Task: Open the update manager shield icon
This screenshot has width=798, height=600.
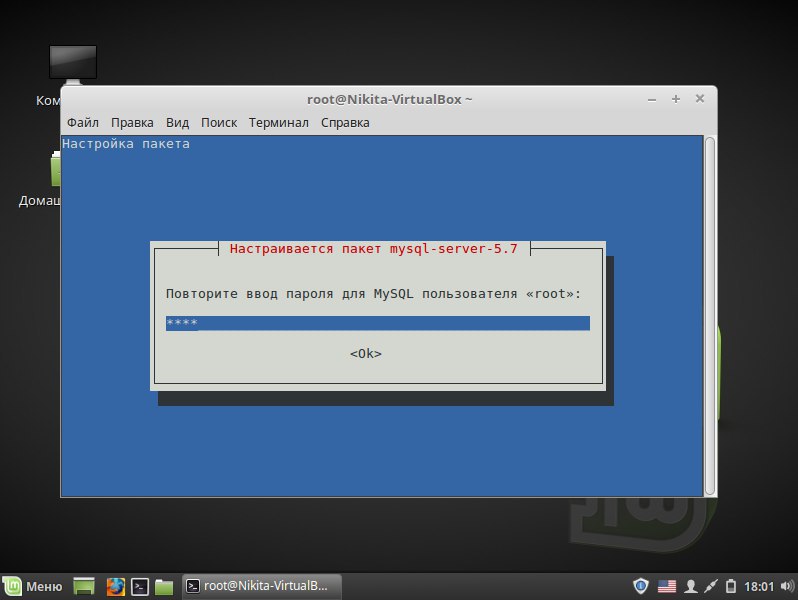Action: (x=641, y=586)
